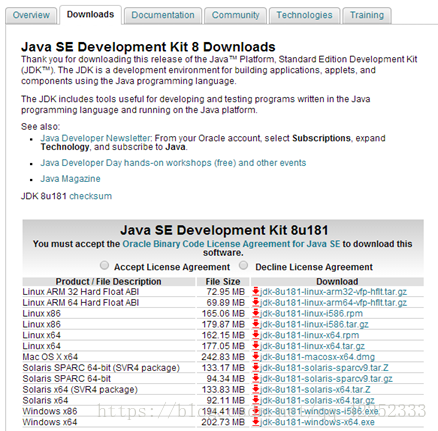
Task: Open the Training tab
Action: coord(367,15)
